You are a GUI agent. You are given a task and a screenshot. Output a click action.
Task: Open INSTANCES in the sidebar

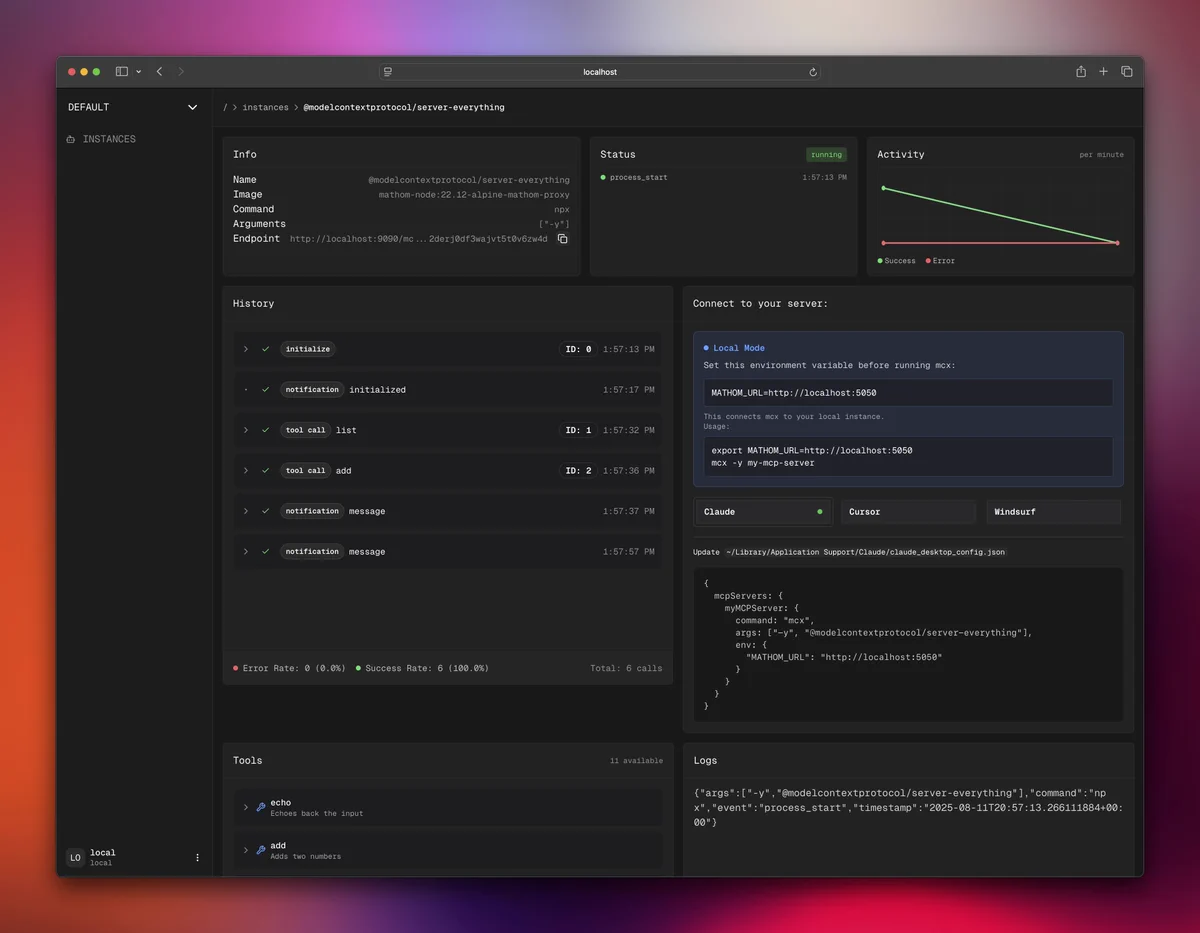(109, 139)
